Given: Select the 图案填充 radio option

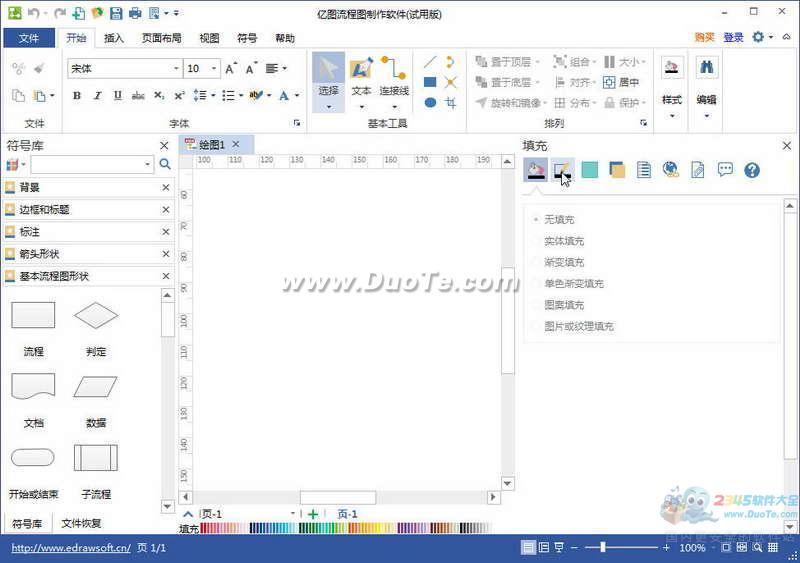Looking at the screenshot, I should tap(536, 305).
